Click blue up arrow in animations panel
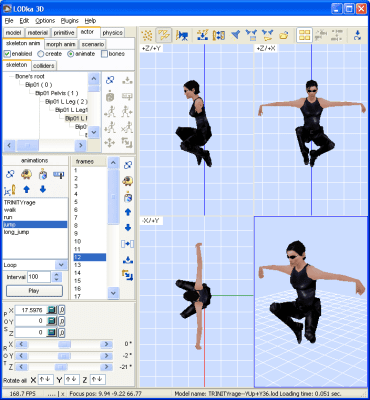The height and width of the screenshot is (400, 370). (27, 190)
